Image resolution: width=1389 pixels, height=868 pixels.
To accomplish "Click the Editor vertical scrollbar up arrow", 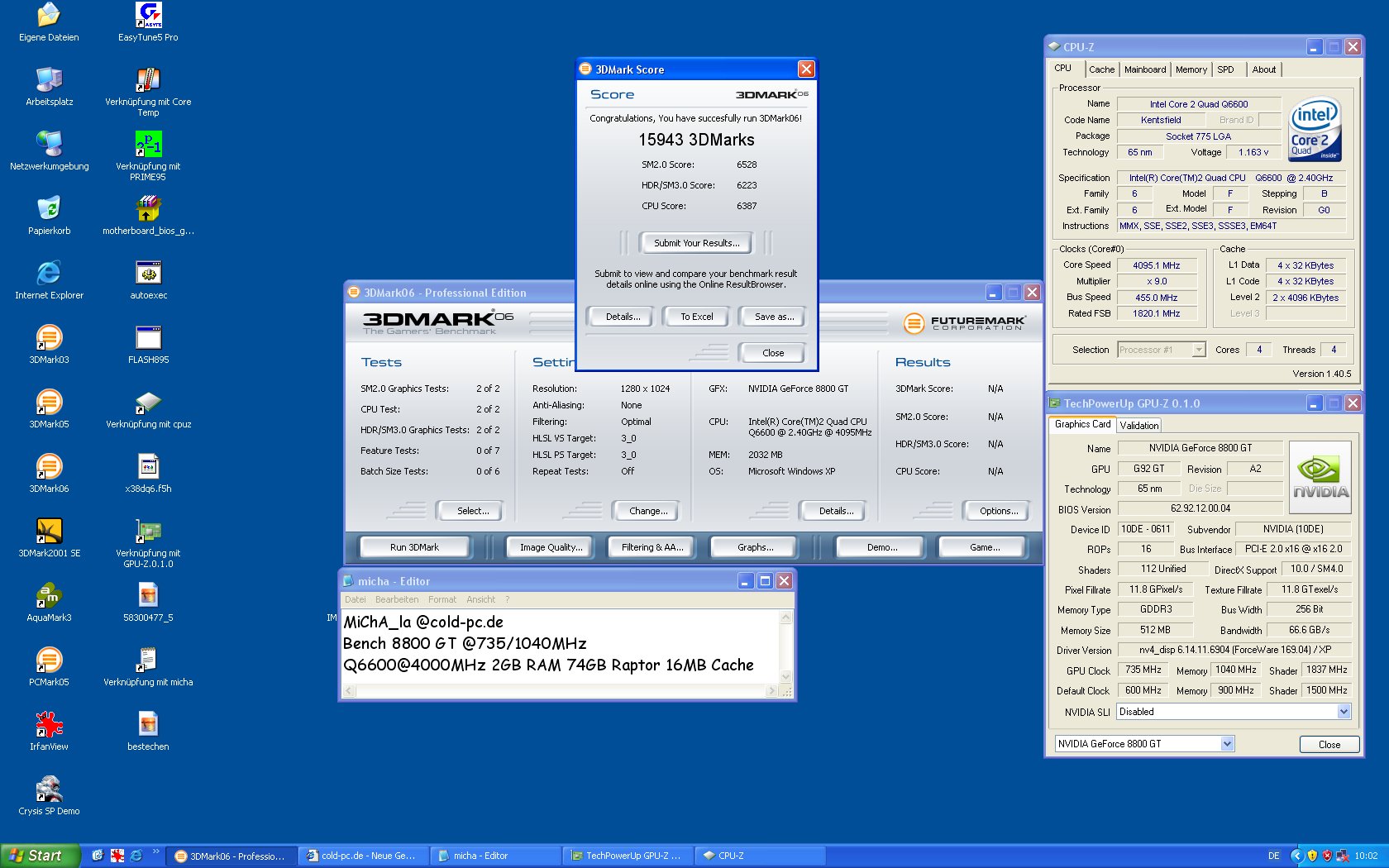I will [786, 617].
